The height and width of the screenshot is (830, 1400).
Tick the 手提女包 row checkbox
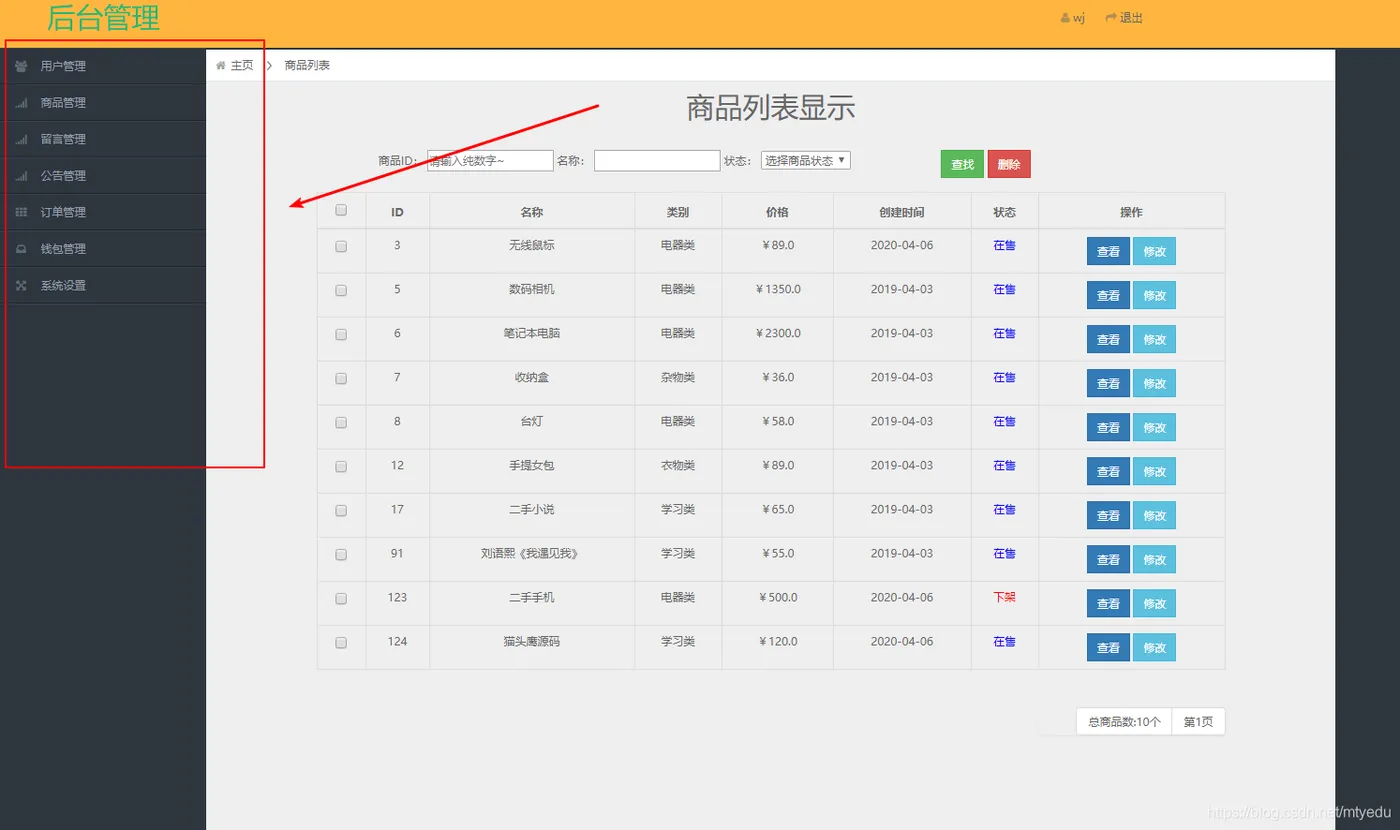(341, 467)
